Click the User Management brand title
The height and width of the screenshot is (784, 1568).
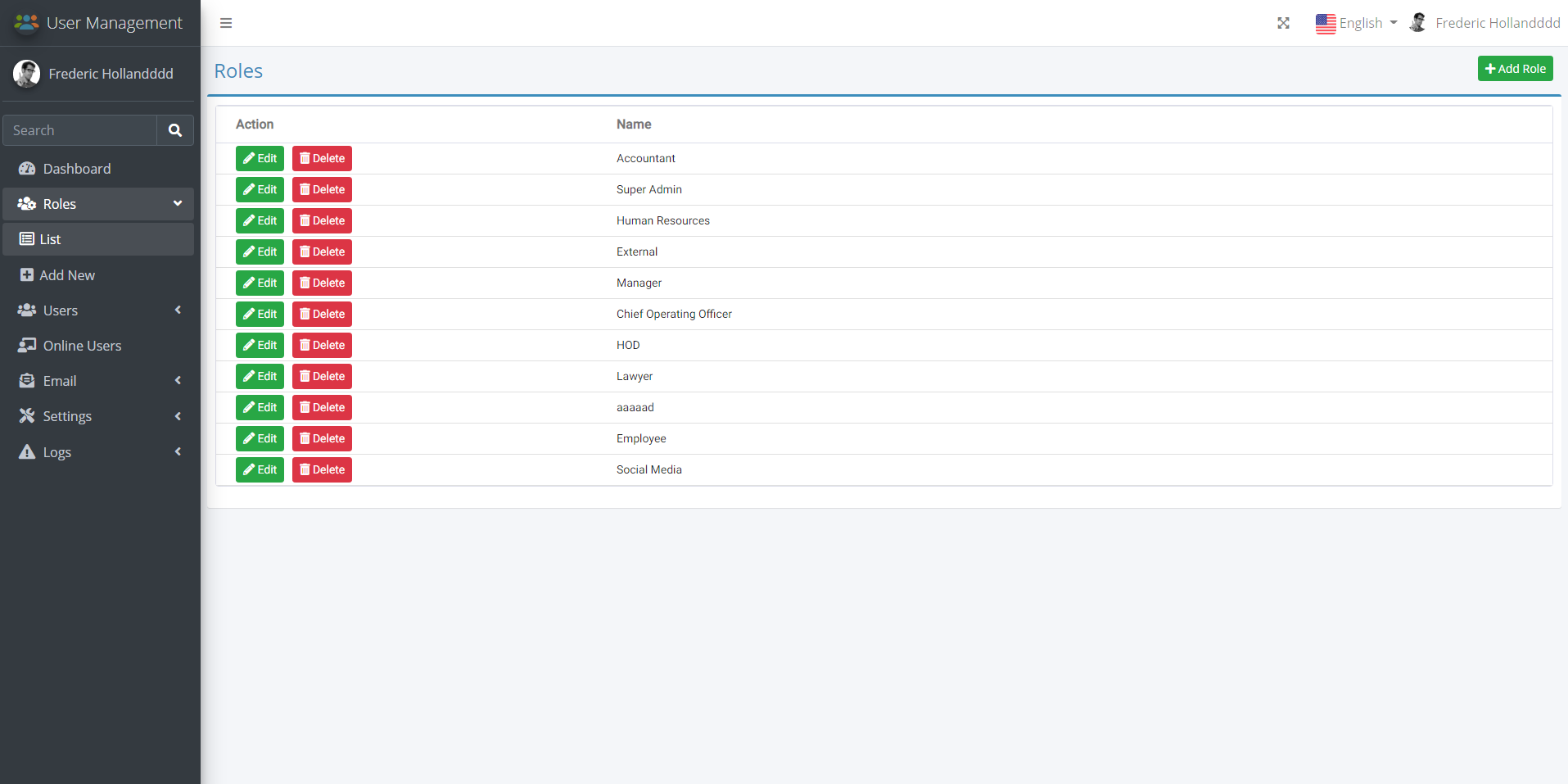tap(115, 23)
